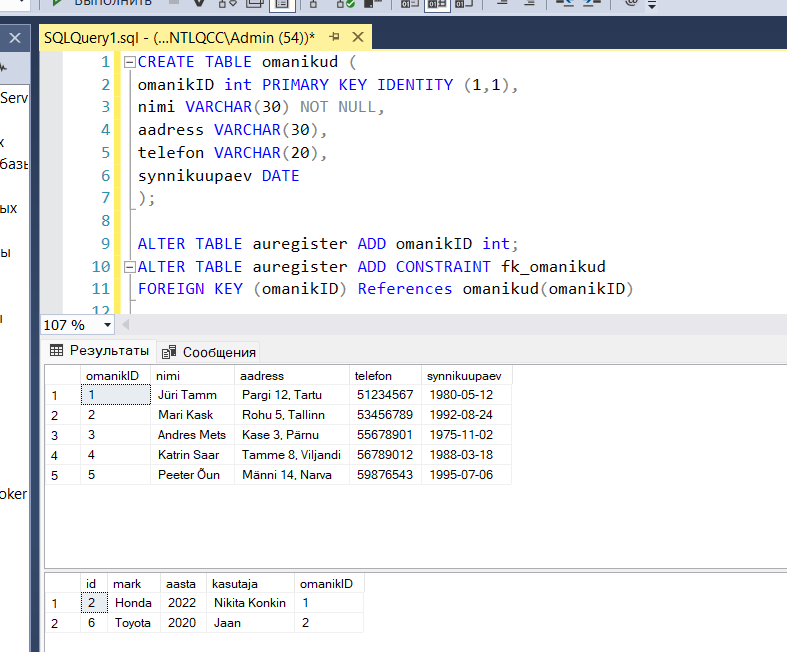Collapse the CREATE TABLE omanikud block
Screen dimensions: 787x652
[x=129, y=62]
